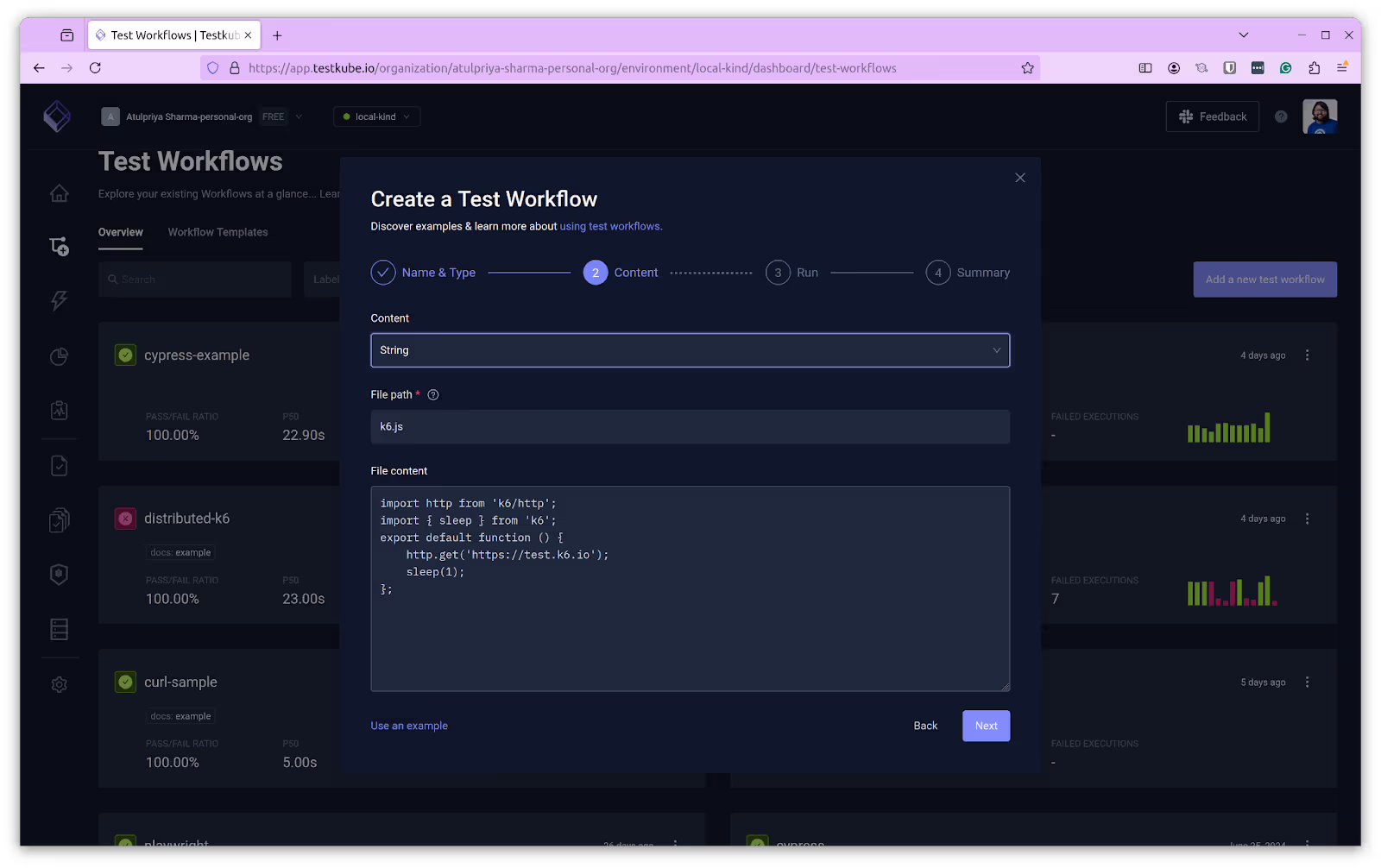
Task: Open Settings gear in sidebar
Action: (x=59, y=684)
